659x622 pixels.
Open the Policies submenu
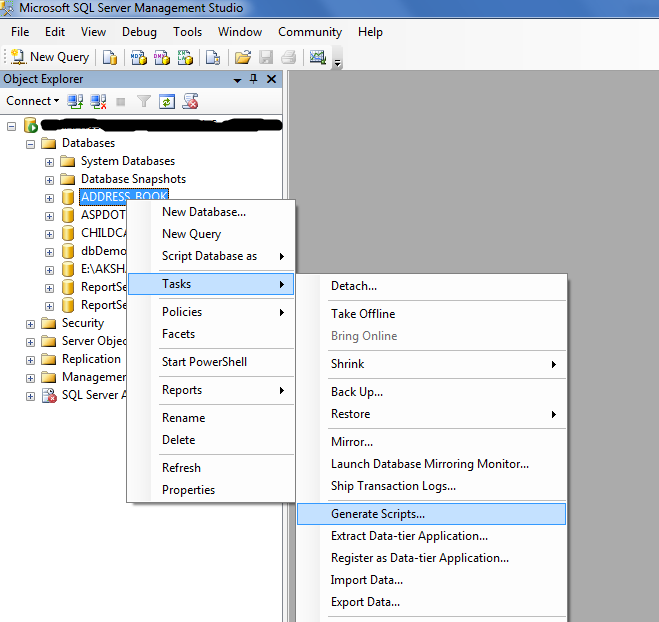211,312
